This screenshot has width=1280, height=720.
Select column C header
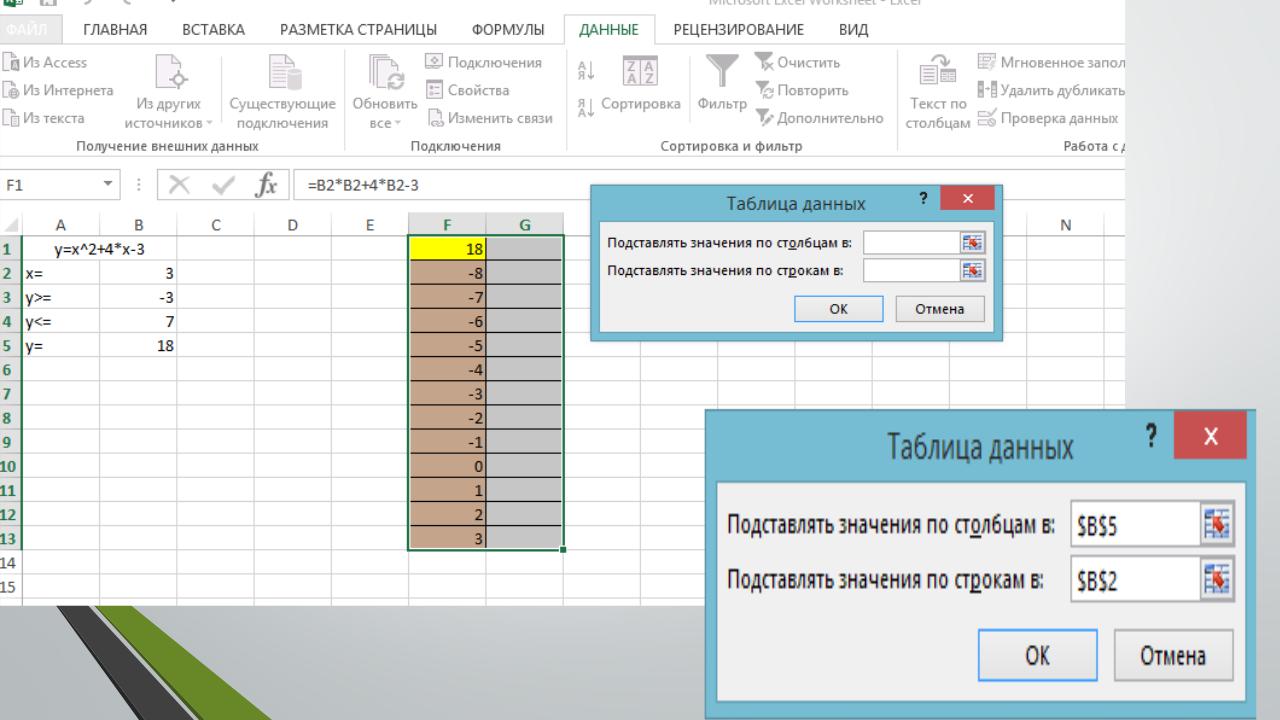pyautogui.click(x=215, y=225)
